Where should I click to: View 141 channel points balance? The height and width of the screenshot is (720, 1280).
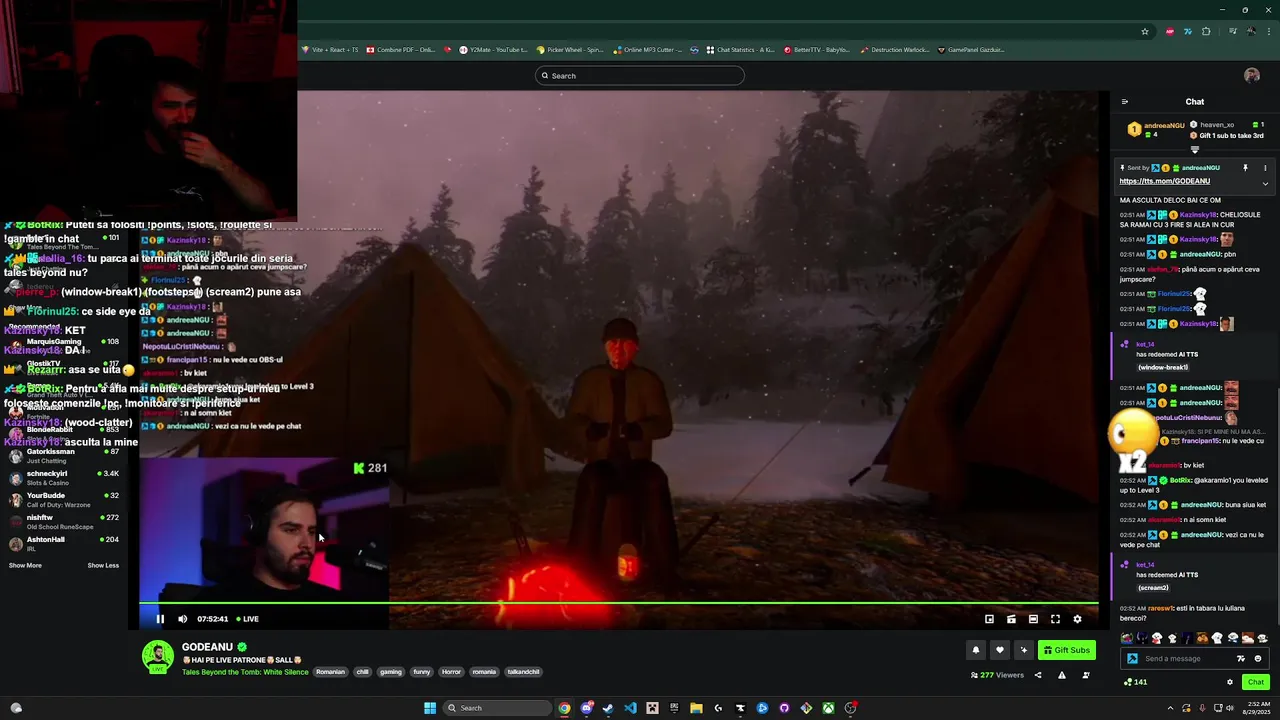click(x=1135, y=682)
